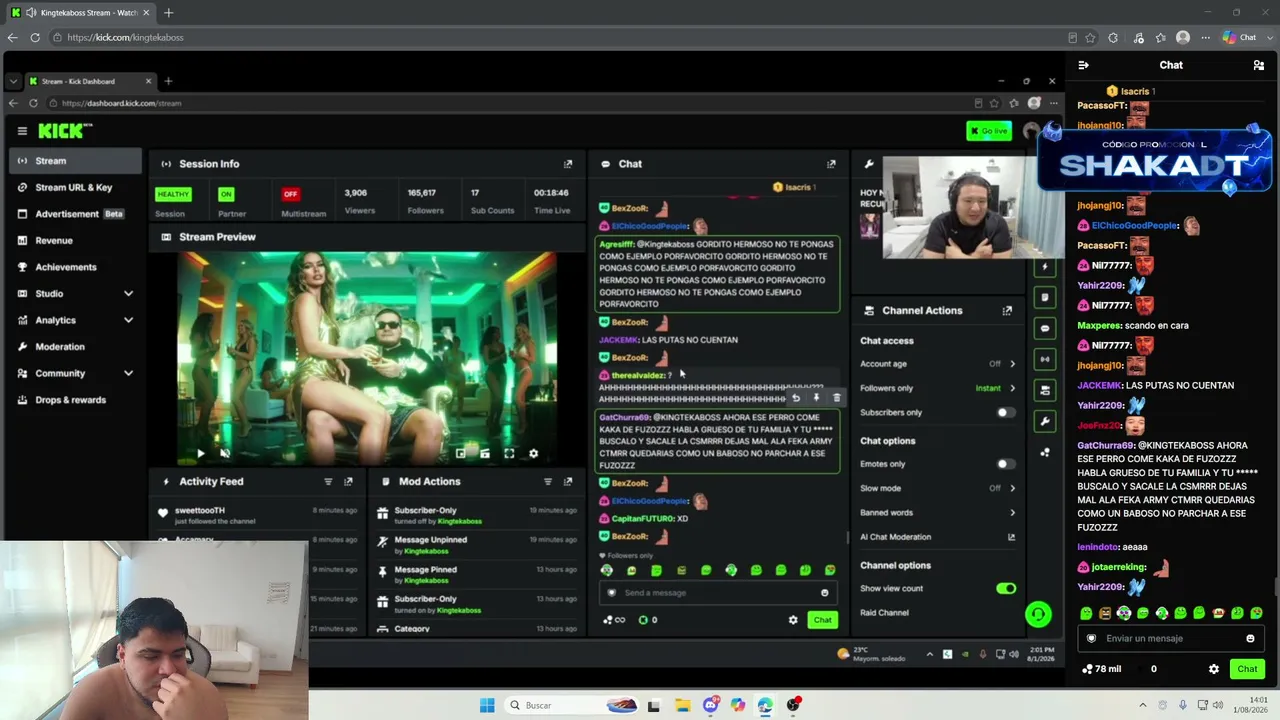Toggle the Subscribers only switch
The width and height of the screenshot is (1280, 720).
click(x=1005, y=413)
